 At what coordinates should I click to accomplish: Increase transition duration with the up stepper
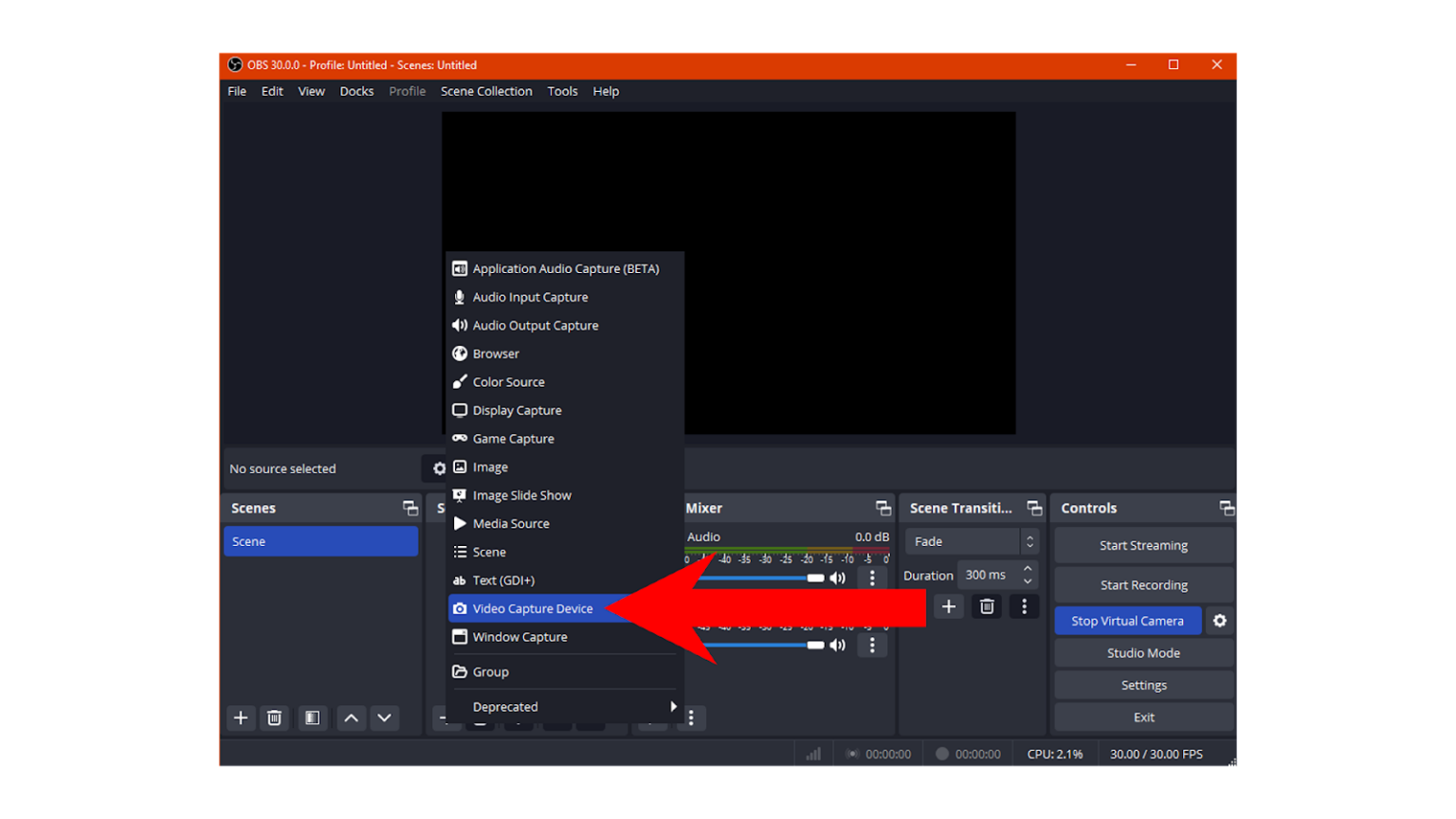point(1027,569)
